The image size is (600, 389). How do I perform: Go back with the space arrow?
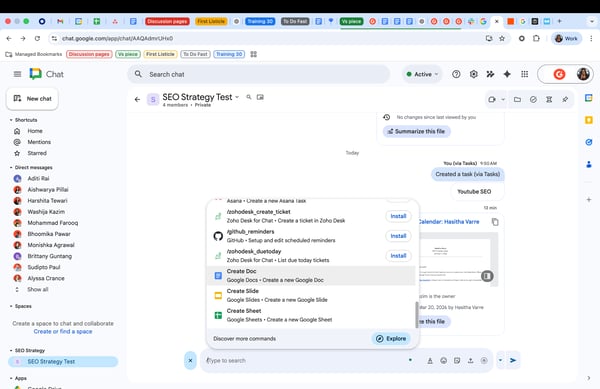coord(137,99)
